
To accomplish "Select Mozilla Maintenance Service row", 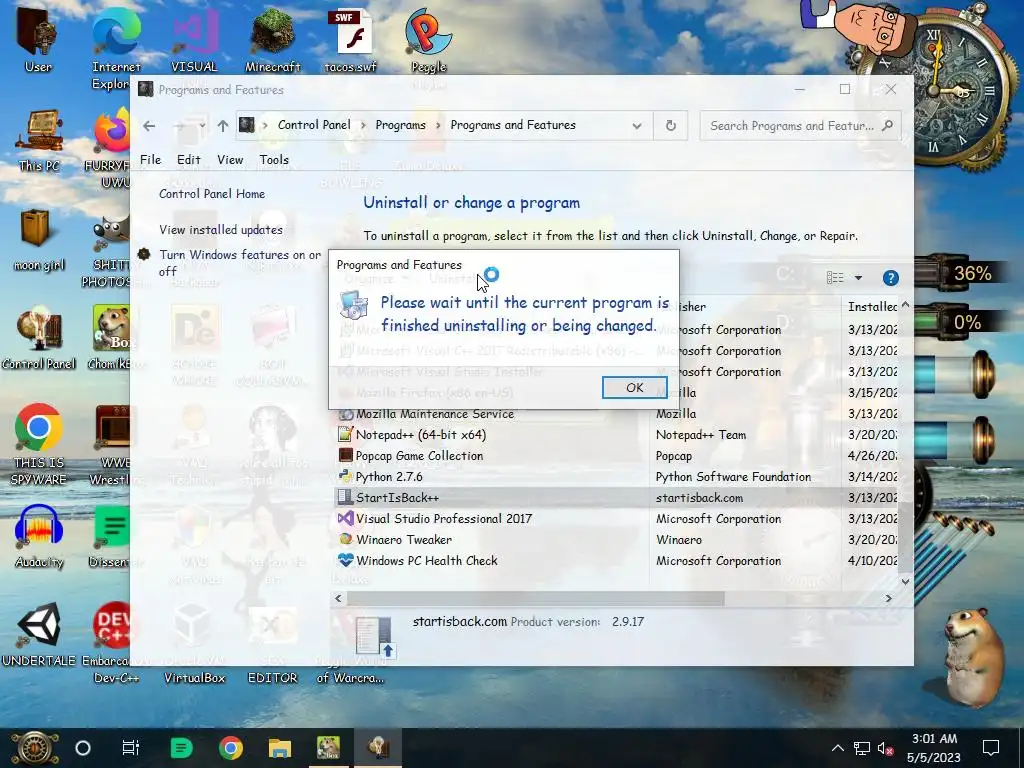I will point(616,414).
